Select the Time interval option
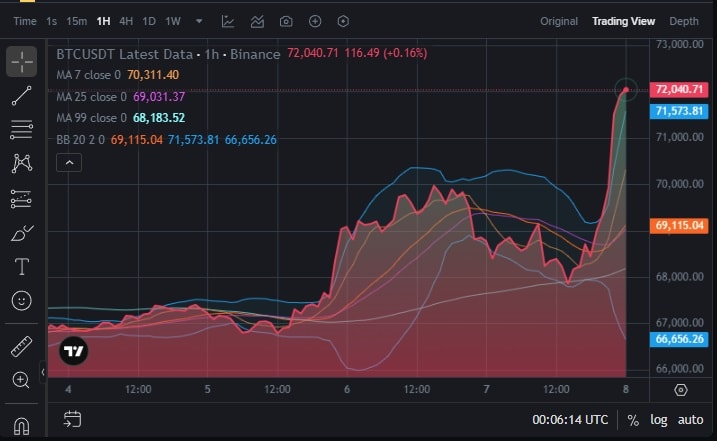 (25, 21)
